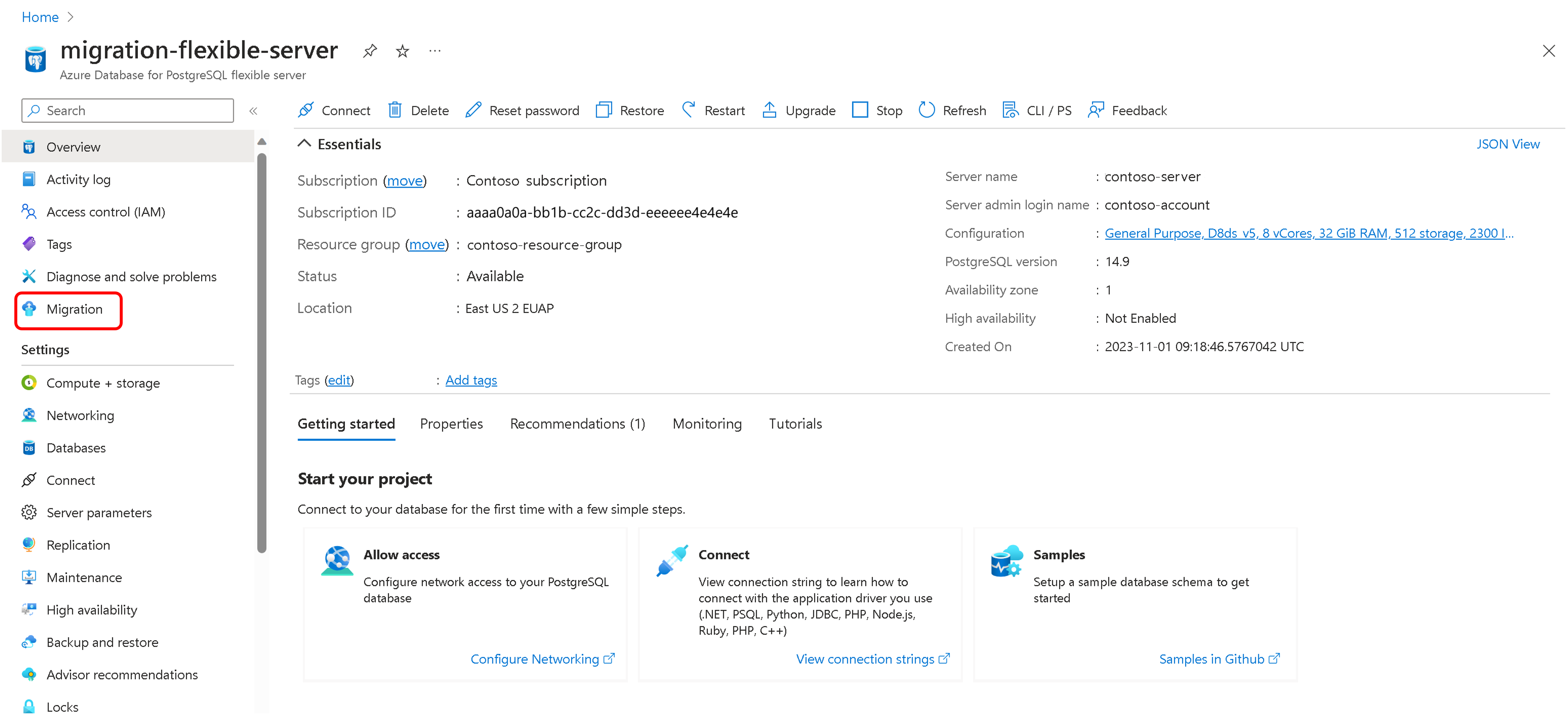Select Migration in the sidebar

(75, 309)
